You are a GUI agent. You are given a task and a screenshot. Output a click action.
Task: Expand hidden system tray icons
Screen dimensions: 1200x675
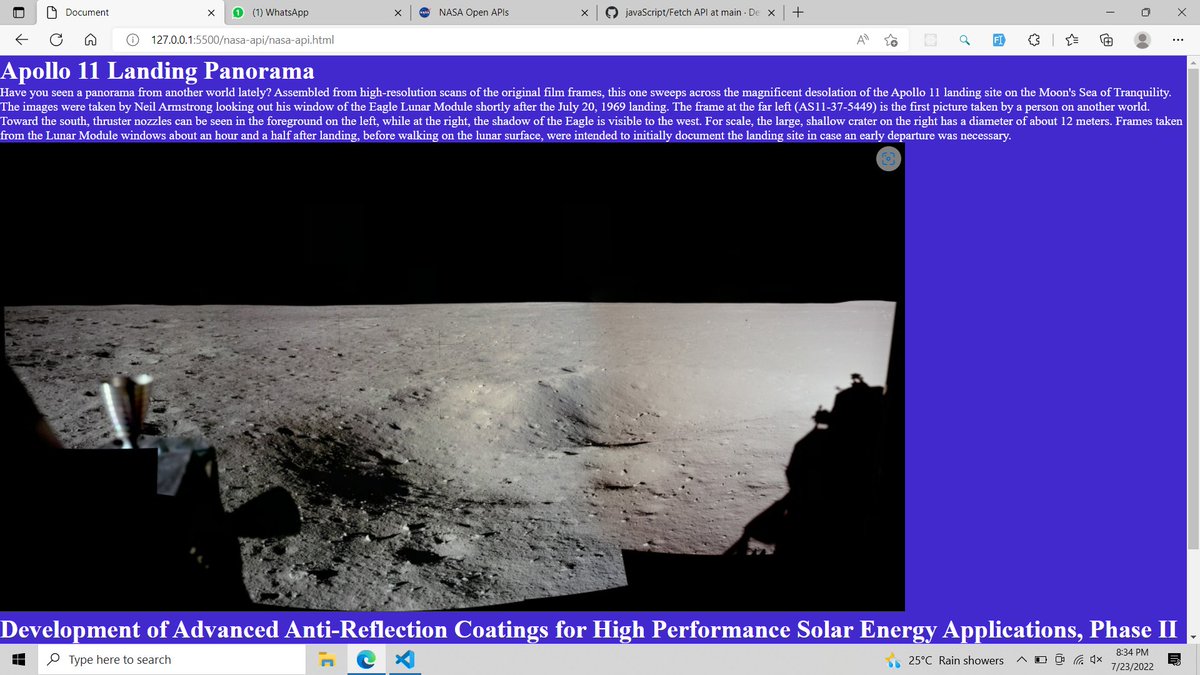[x=1021, y=660]
